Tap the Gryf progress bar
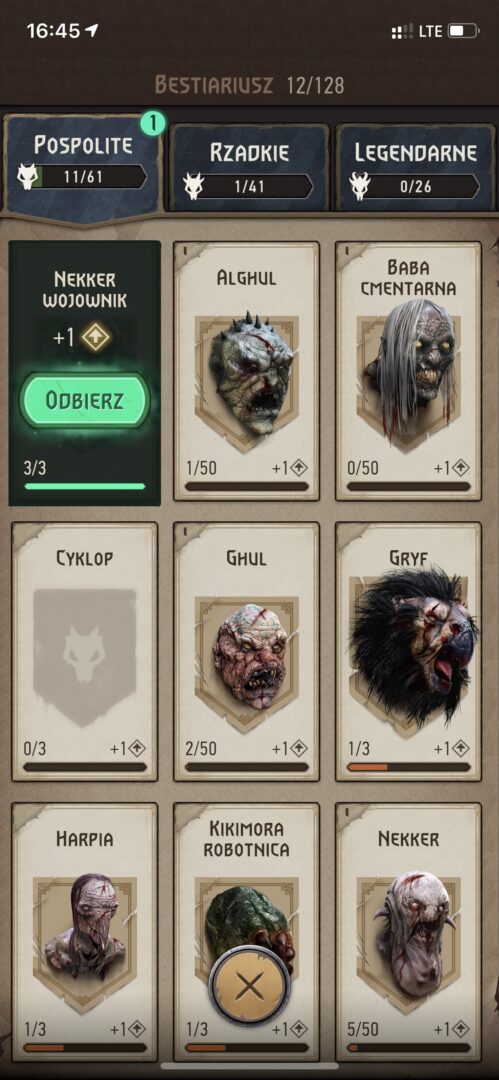 [409, 767]
